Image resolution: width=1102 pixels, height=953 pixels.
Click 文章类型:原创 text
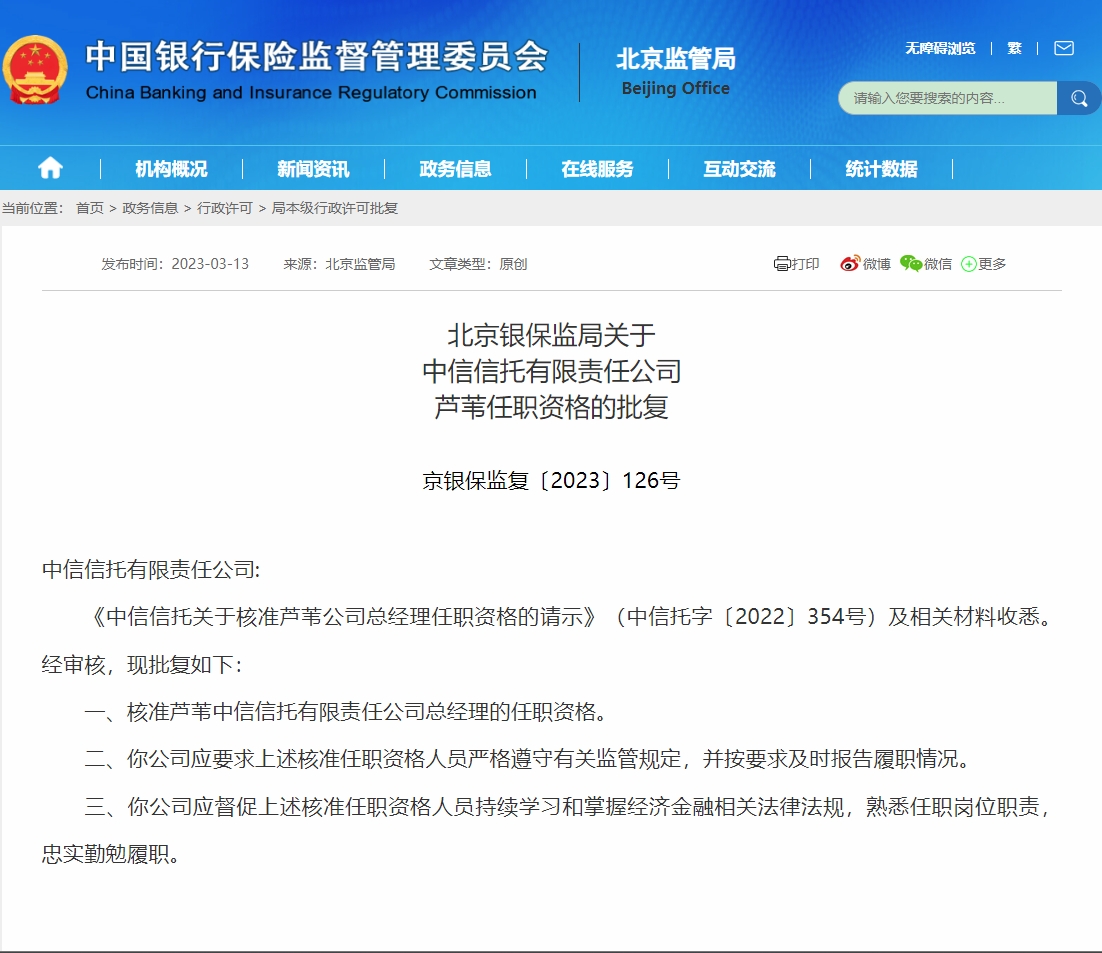[479, 264]
